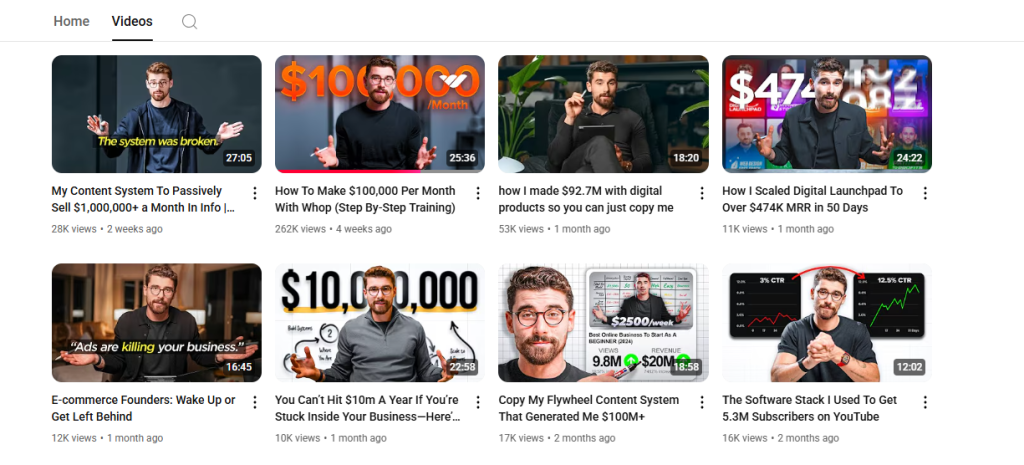
Task: Open the $10,000,000 whiteboard thumbnail video
Action: [380, 323]
